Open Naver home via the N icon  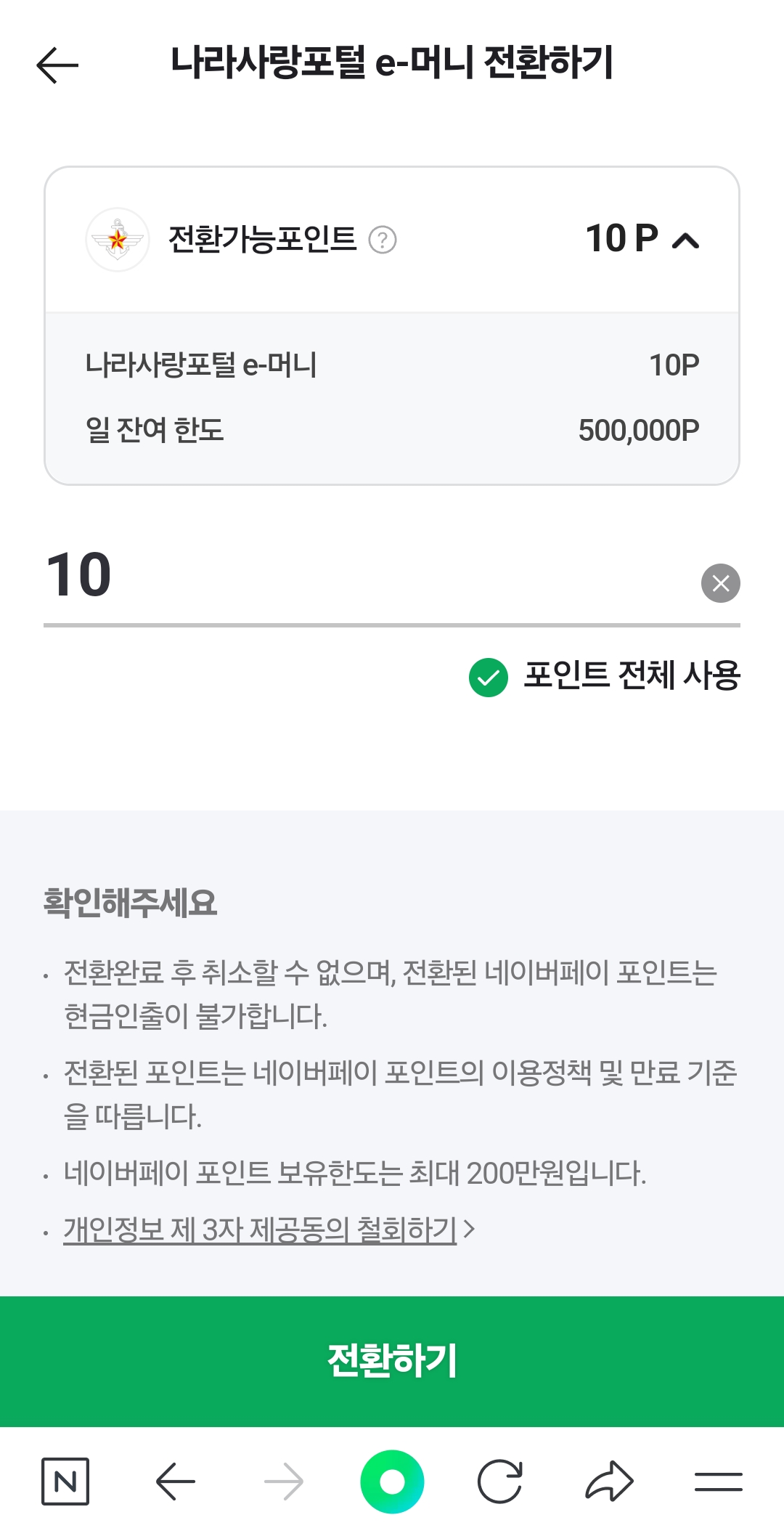click(x=65, y=1482)
